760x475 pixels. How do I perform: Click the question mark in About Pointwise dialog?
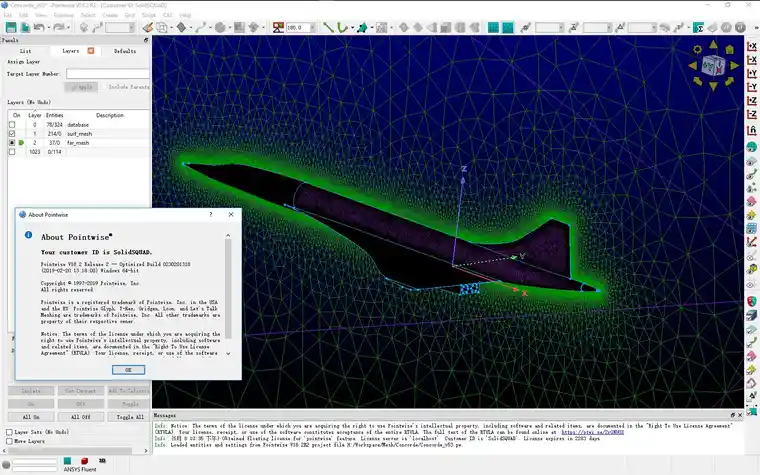click(210, 214)
